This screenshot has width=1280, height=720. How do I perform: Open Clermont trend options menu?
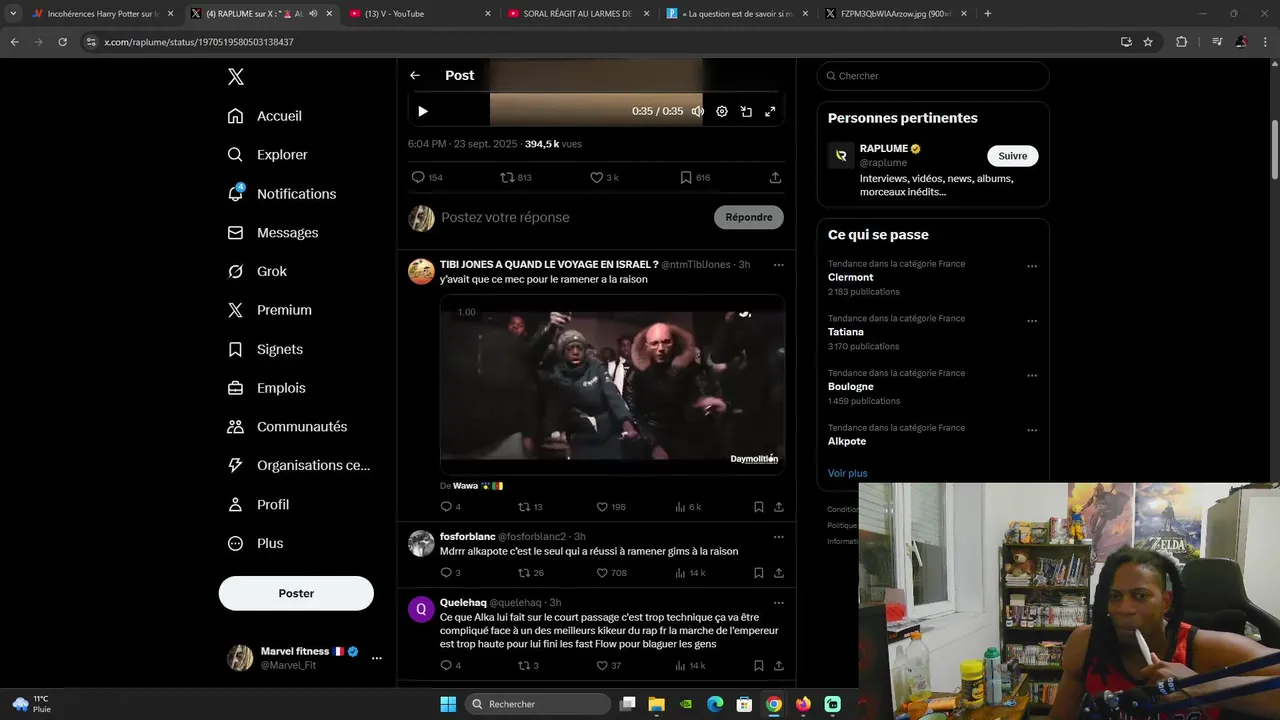point(1032,266)
